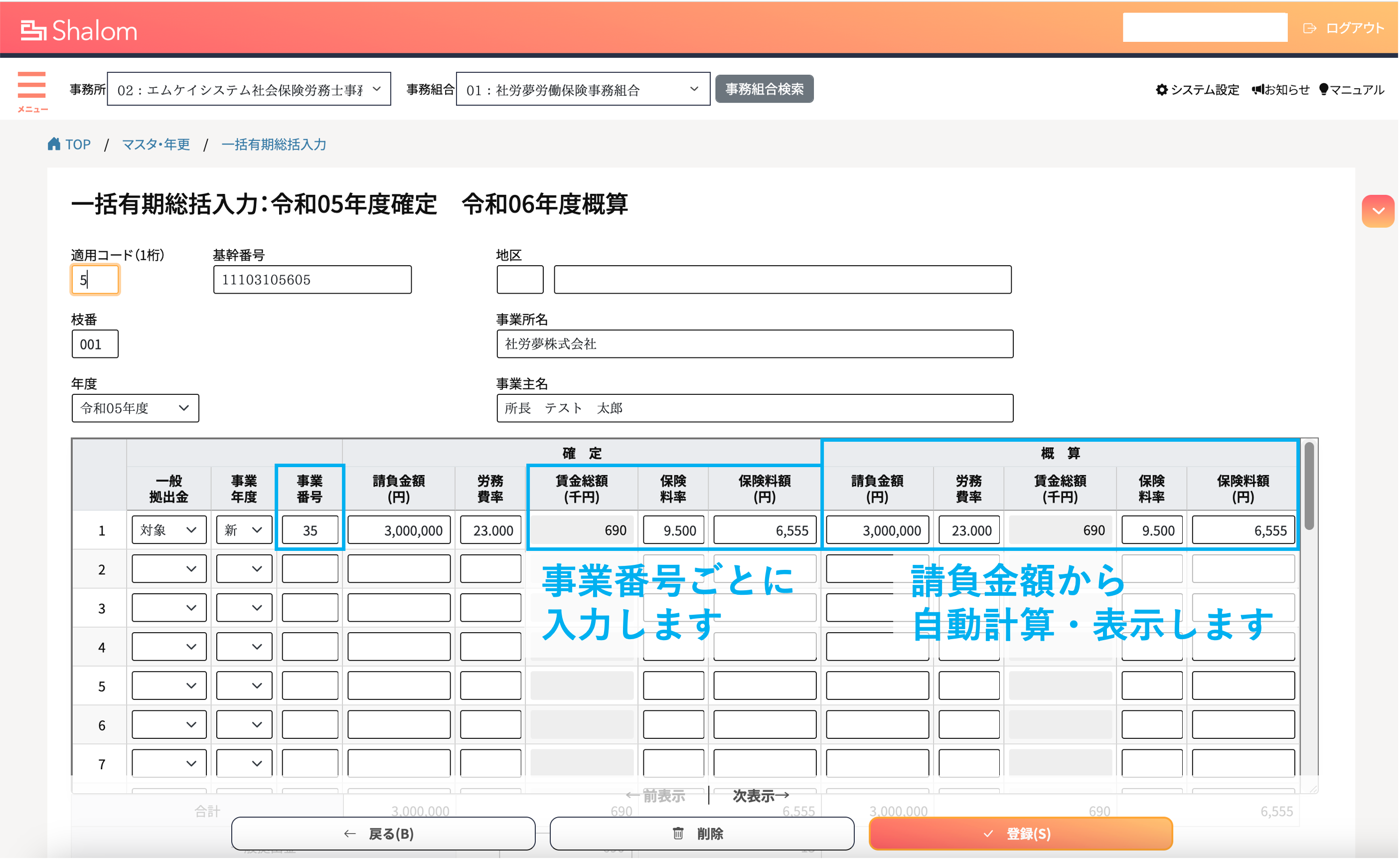Click the small 地区 code field

pos(520,280)
